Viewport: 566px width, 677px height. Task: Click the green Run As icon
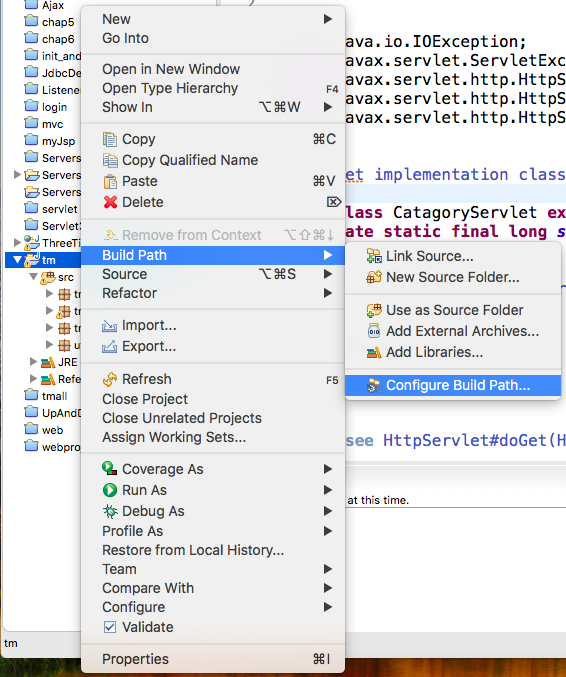tap(110, 490)
